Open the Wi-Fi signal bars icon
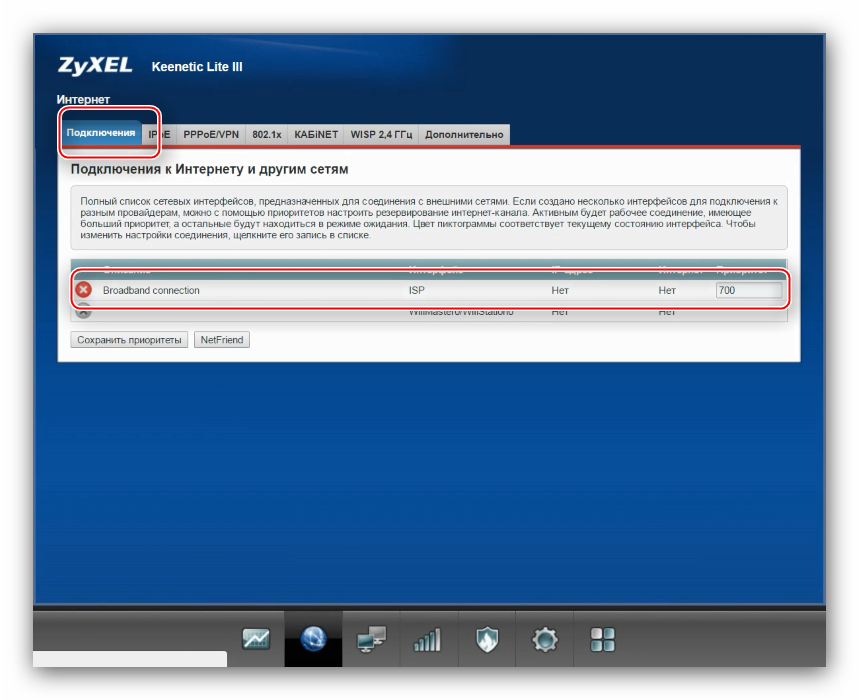The height and width of the screenshot is (700, 859). coord(428,639)
